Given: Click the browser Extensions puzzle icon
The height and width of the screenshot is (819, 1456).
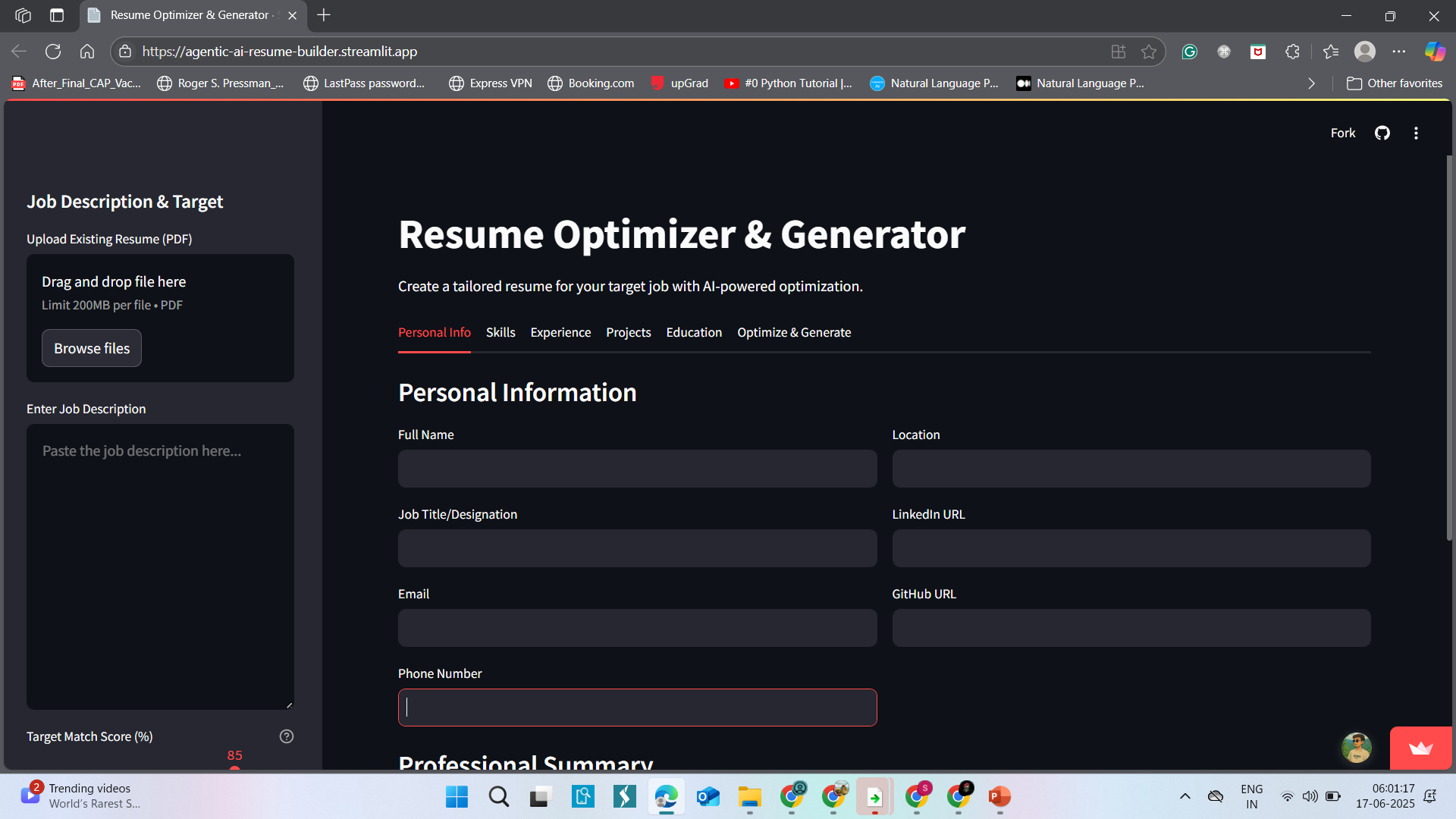Looking at the screenshot, I should pyautogui.click(x=1293, y=52).
